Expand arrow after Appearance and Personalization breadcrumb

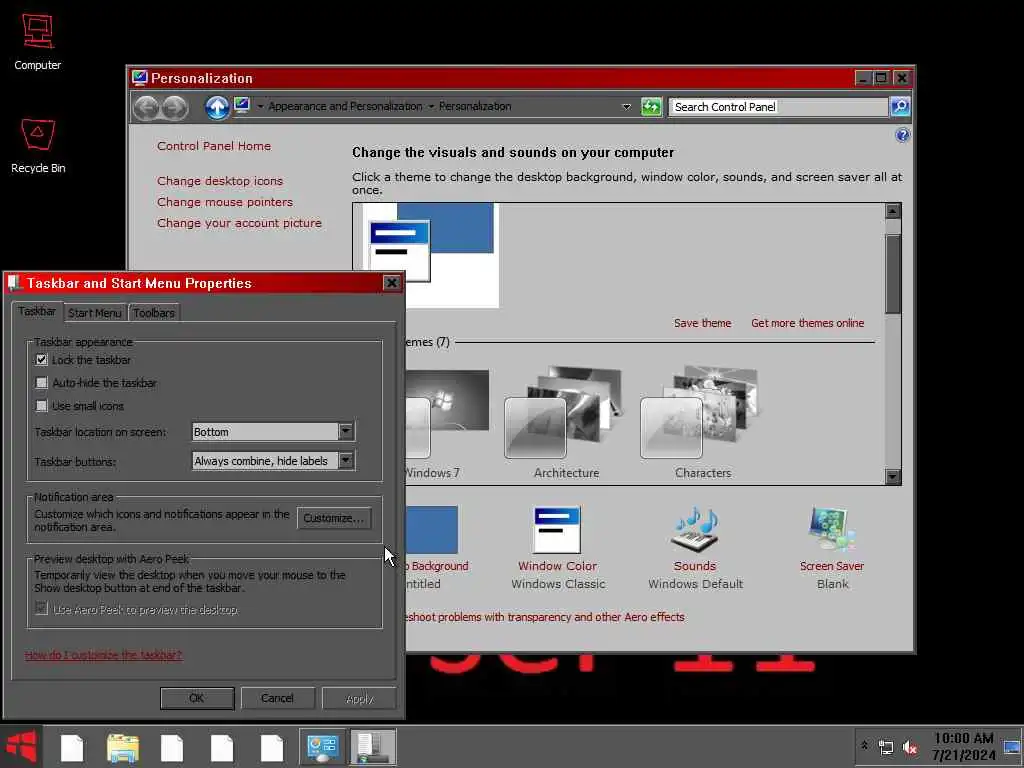point(431,106)
